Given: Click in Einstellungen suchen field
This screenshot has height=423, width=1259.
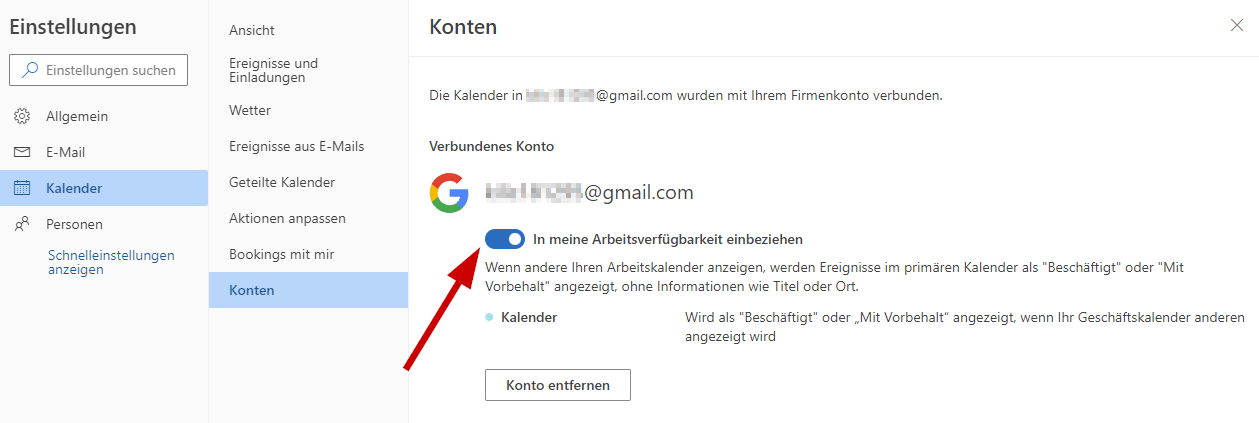Looking at the screenshot, I should [x=98, y=70].
